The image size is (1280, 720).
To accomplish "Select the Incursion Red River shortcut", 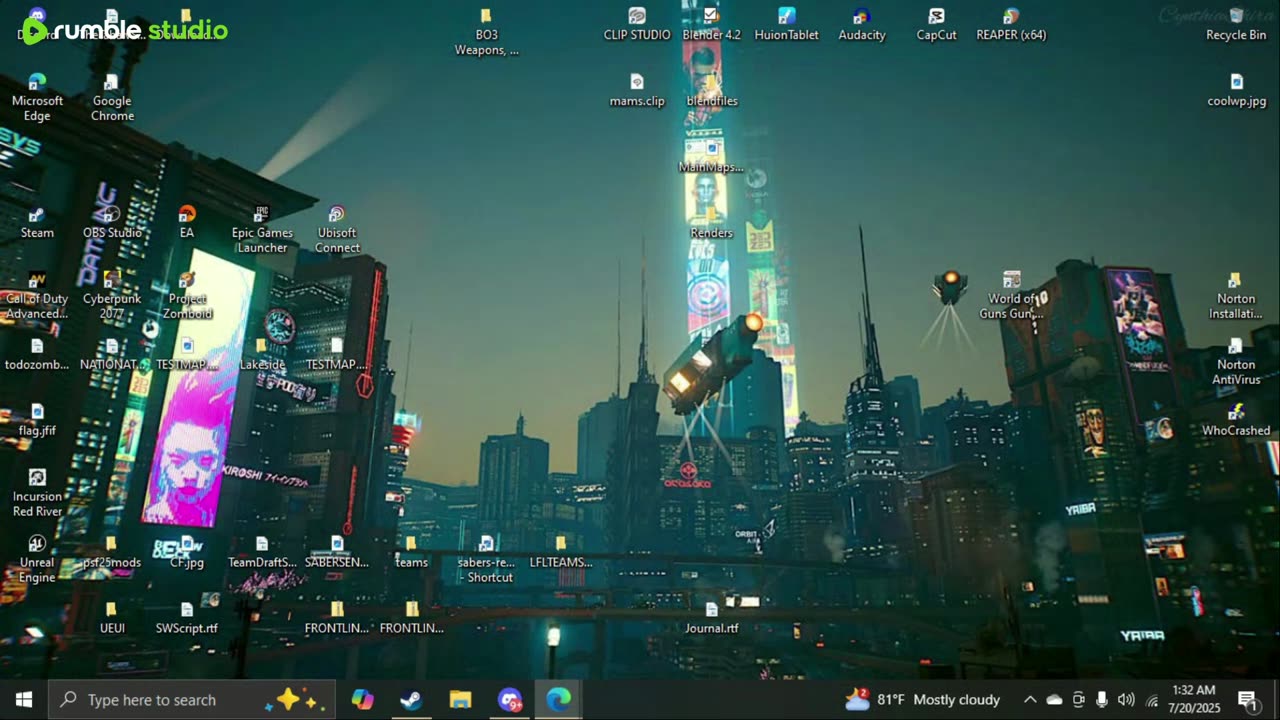I will (x=37, y=493).
